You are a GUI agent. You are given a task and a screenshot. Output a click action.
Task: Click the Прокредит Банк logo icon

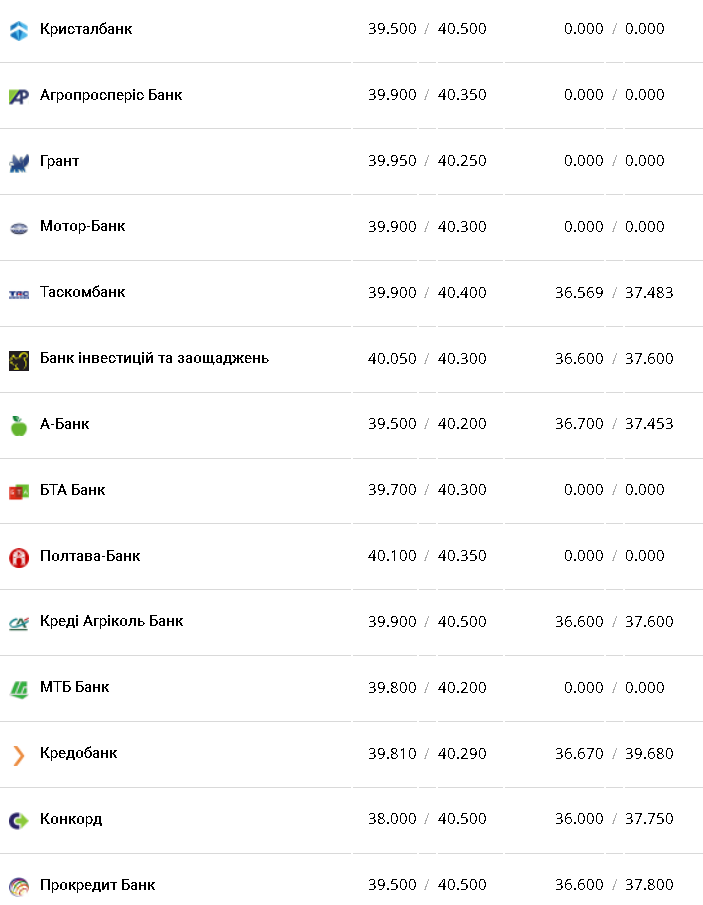click(x=19, y=886)
